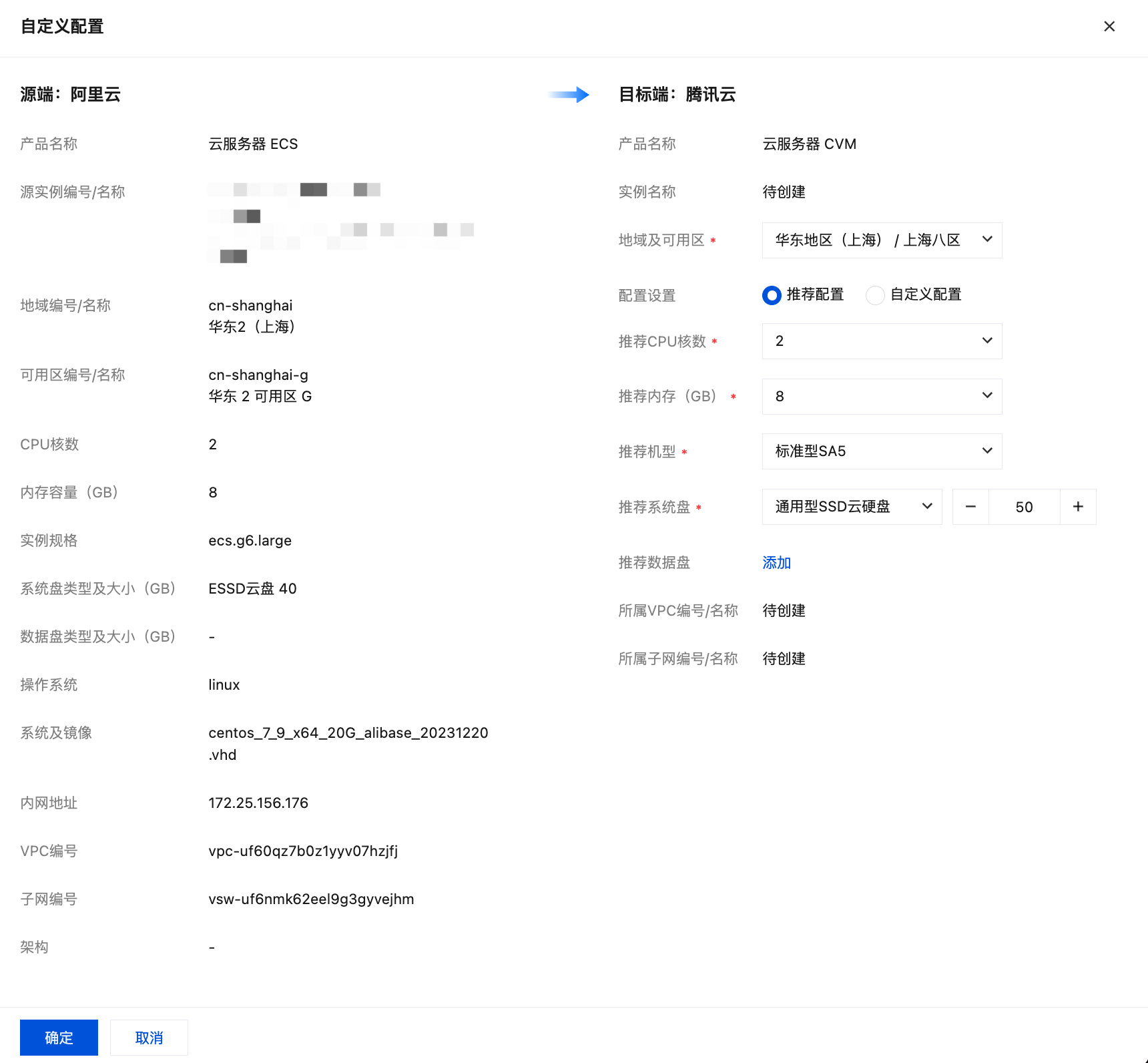Click the zone code cn-shanghai-g

(x=258, y=375)
